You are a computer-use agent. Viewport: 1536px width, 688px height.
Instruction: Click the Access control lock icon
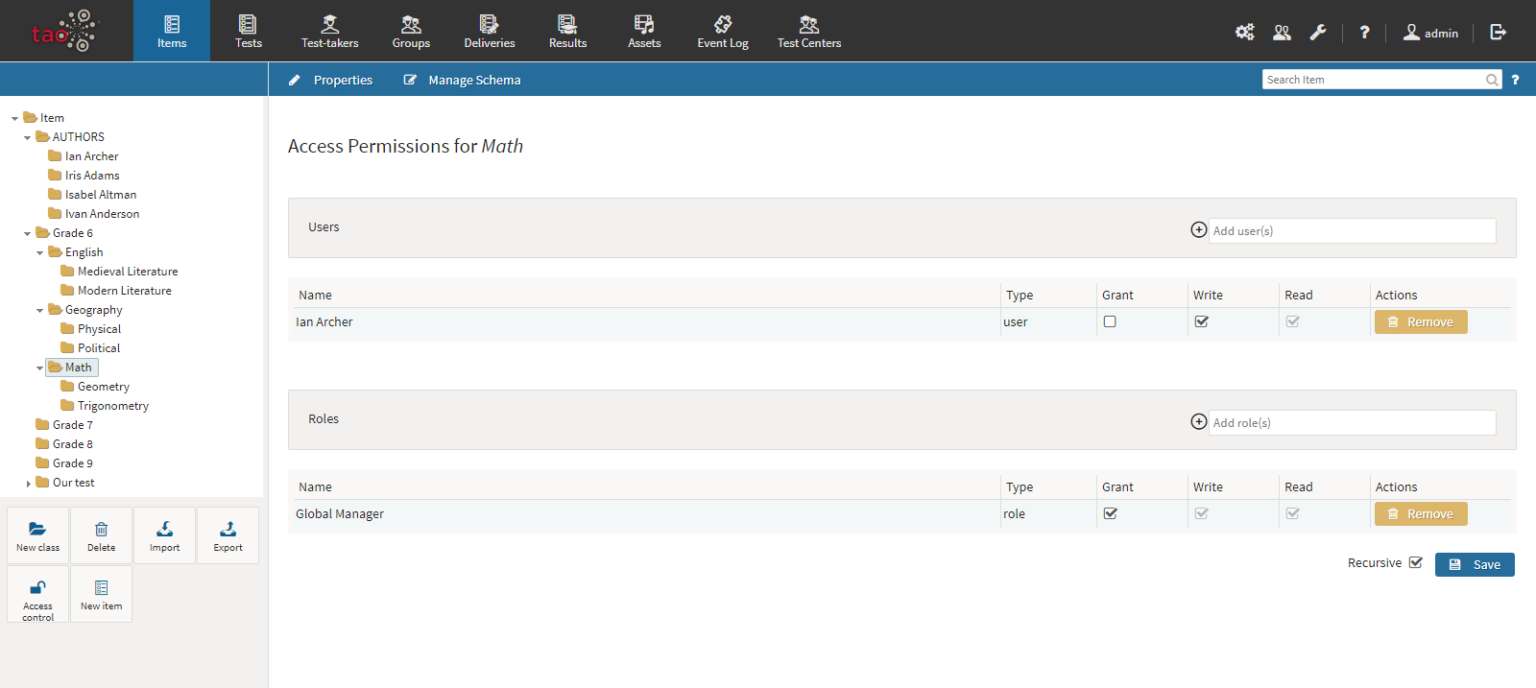[38, 587]
